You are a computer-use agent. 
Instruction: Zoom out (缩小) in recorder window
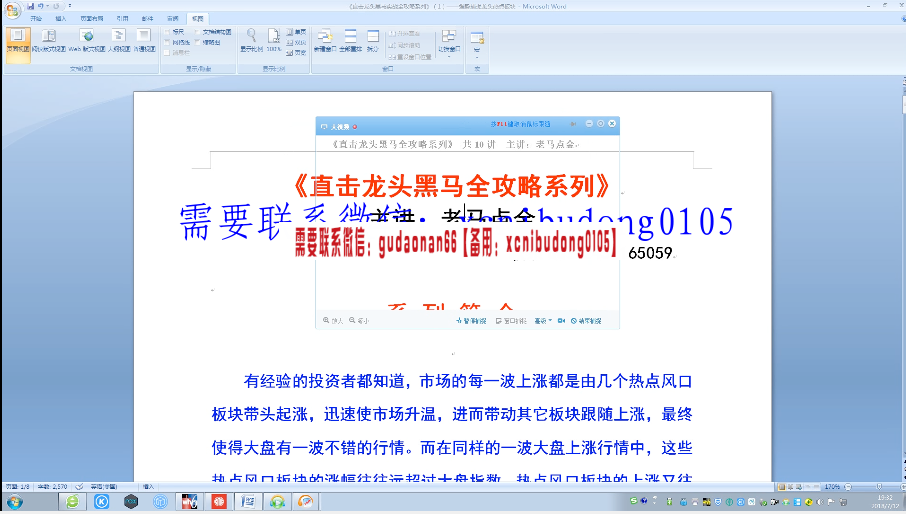[358, 321]
